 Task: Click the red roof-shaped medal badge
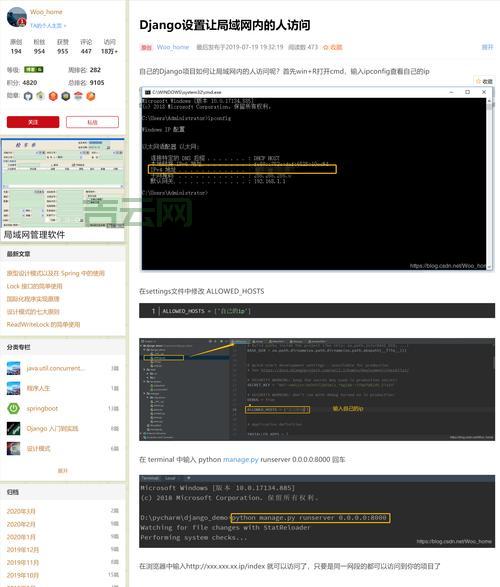point(78,96)
